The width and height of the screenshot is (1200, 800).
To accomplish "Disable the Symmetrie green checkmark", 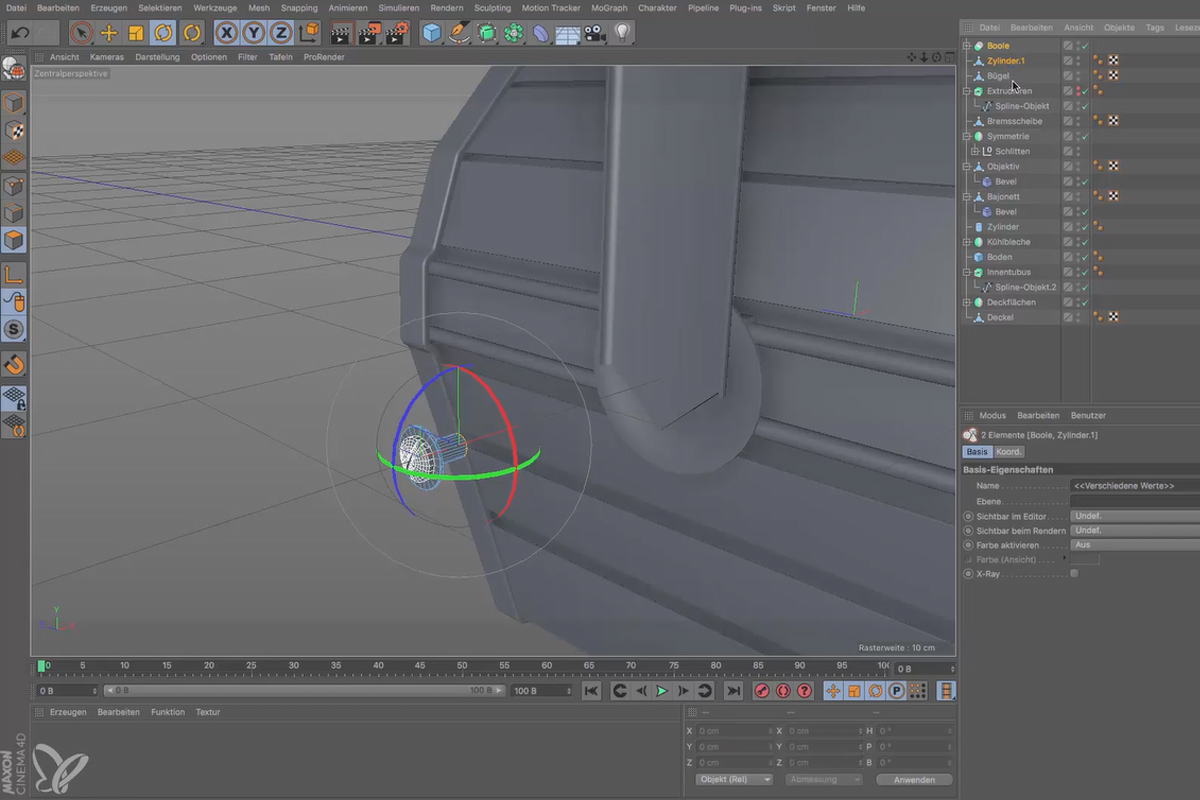I will [1085, 136].
